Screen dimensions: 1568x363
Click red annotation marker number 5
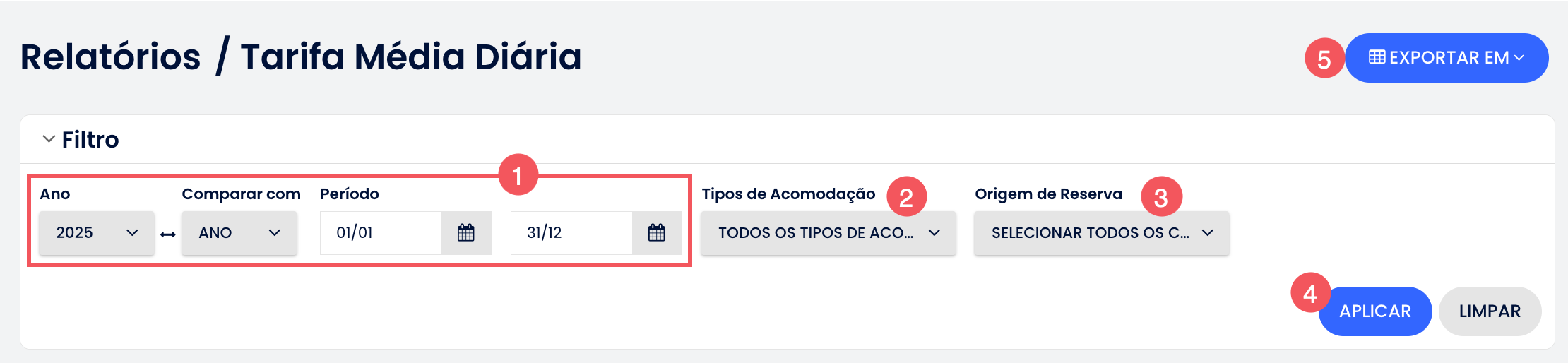[1324, 58]
